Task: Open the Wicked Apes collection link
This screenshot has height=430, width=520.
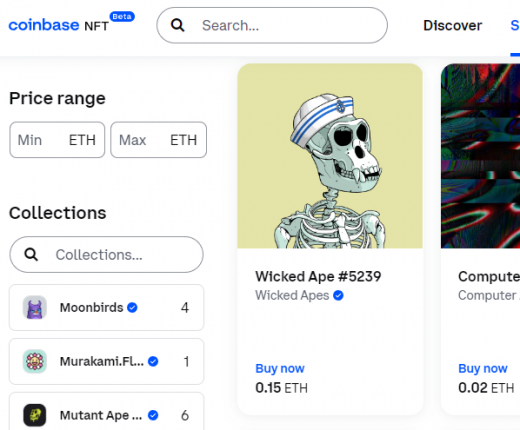Action: tap(292, 295)
